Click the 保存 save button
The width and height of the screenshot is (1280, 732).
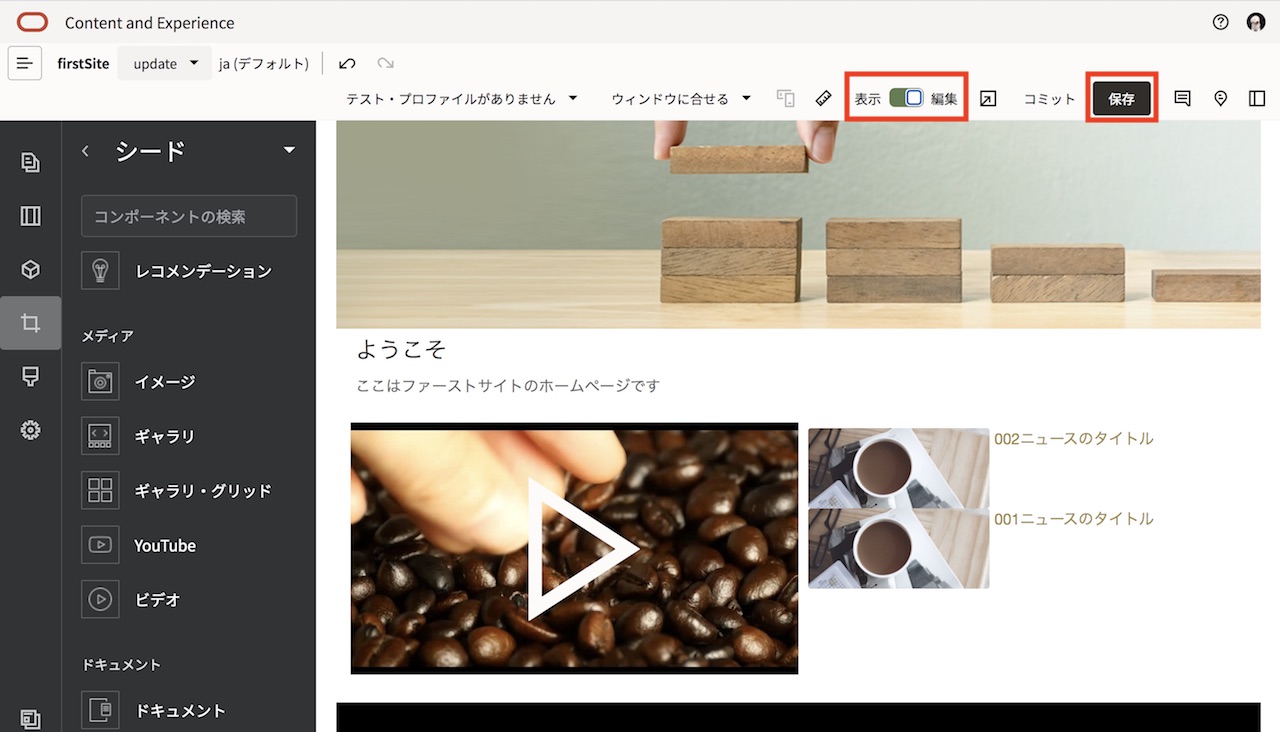pos(1121,98)
